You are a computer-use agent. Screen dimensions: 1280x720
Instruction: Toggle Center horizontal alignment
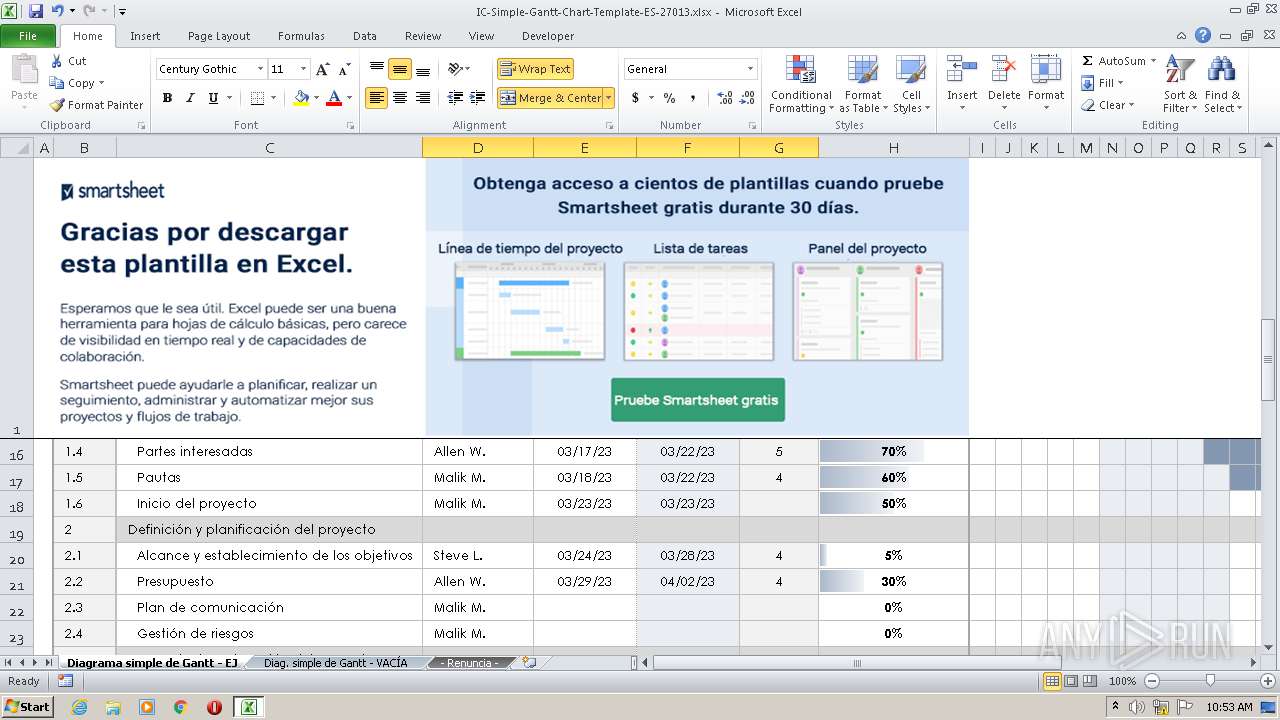pos(400,98)
